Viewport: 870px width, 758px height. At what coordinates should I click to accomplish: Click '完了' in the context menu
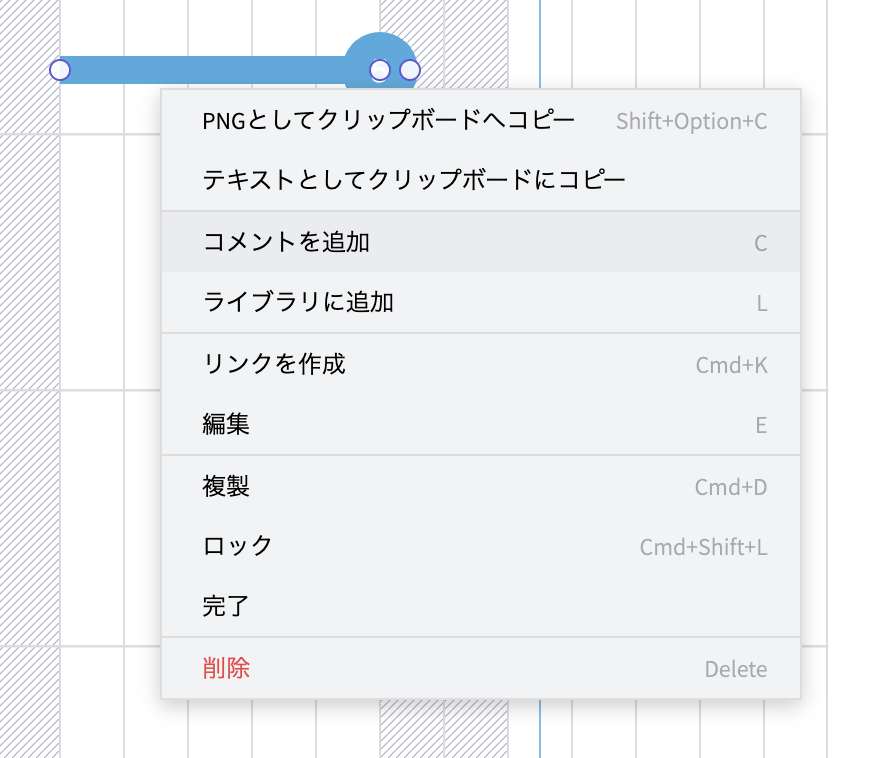(x=226, y=606)
